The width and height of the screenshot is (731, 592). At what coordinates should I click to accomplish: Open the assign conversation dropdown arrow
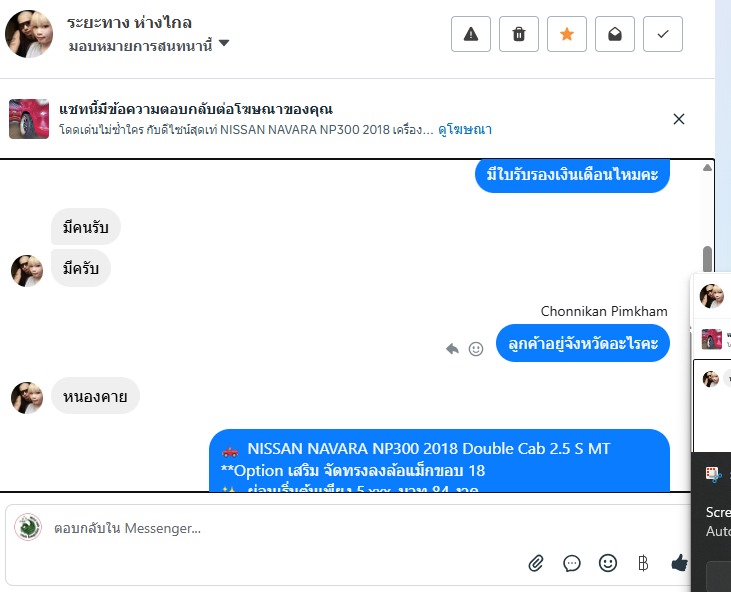tap(224, 43)
